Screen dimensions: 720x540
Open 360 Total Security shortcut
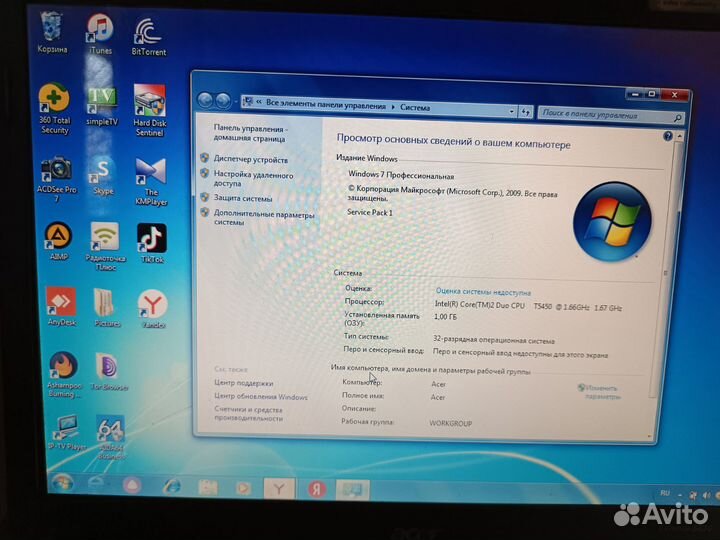(54, 109)
